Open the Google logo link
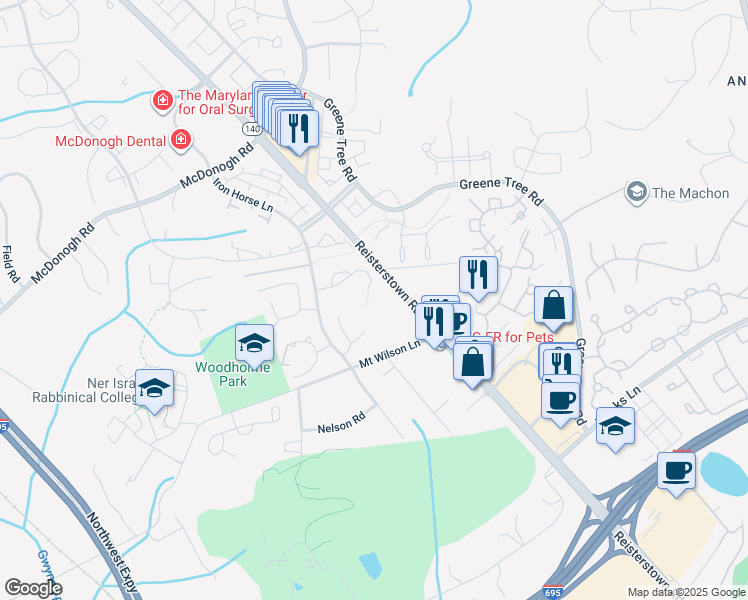 click(x=33, y=588)
